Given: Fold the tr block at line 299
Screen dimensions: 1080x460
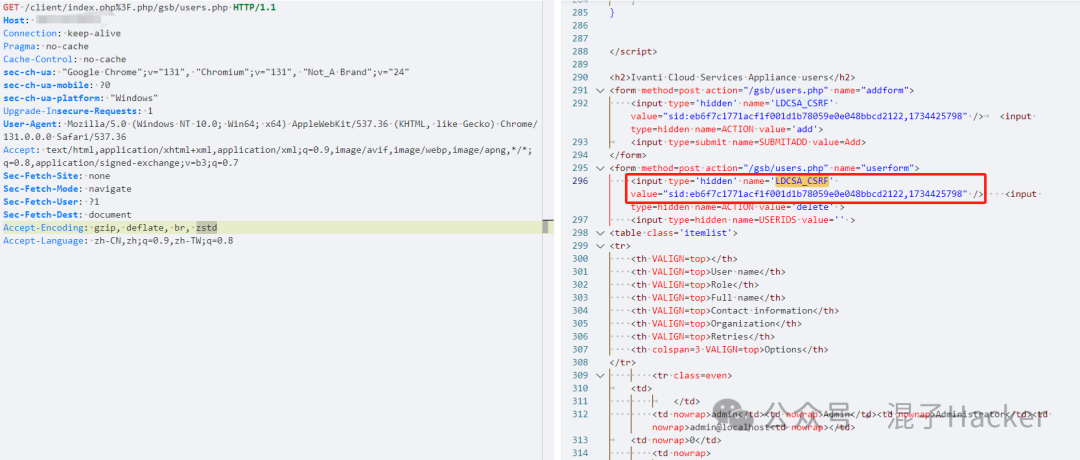Looking at the screenshot, I should [x=600, y=246].
